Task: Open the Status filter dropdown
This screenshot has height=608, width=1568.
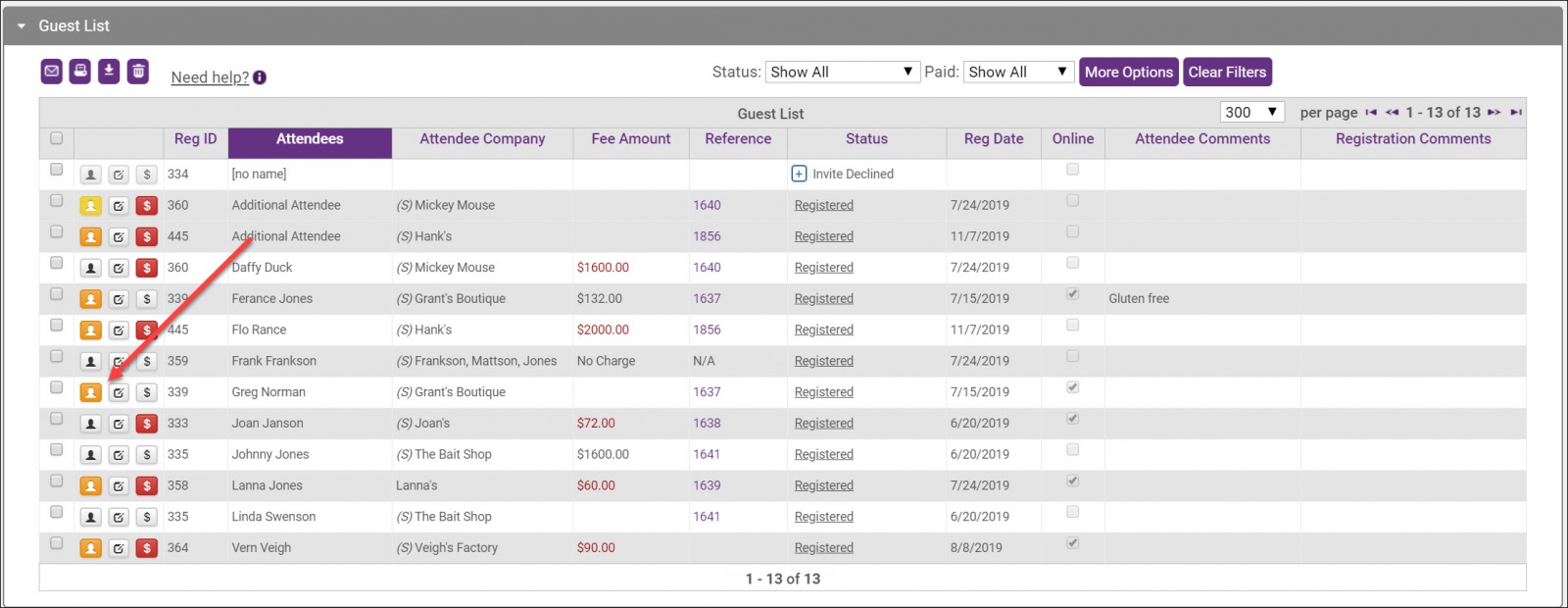Action: click(x=842, y=72)
